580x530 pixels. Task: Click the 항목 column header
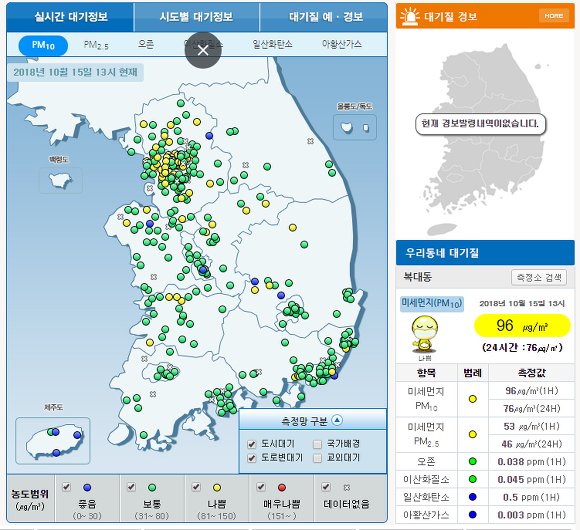click(x=426, y=373)
